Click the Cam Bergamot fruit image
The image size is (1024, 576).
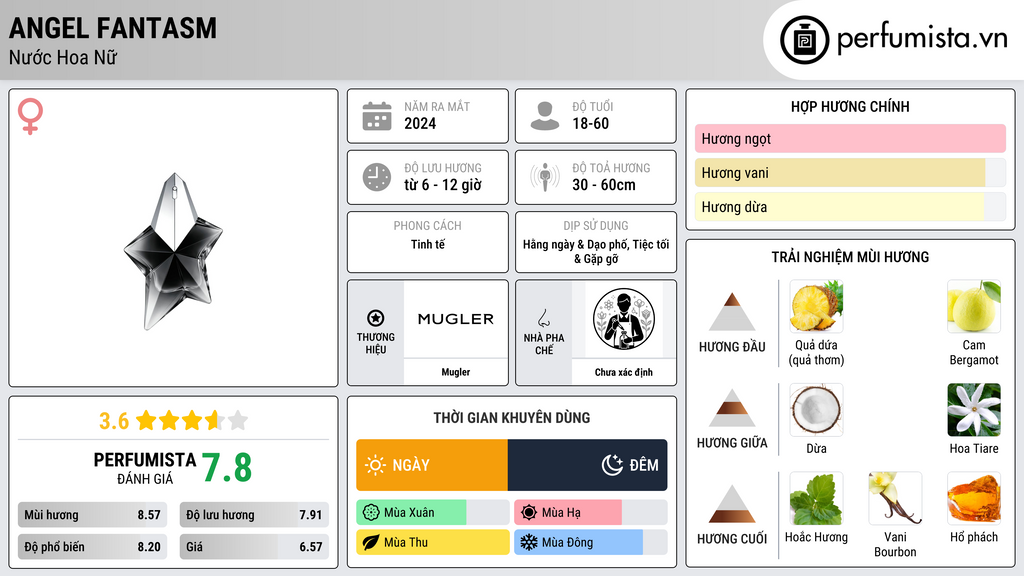point(974,306)
